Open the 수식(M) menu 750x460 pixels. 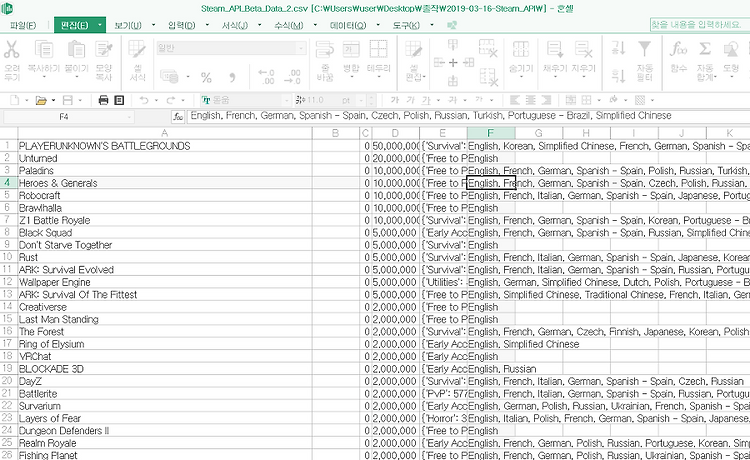coord(288,25)
